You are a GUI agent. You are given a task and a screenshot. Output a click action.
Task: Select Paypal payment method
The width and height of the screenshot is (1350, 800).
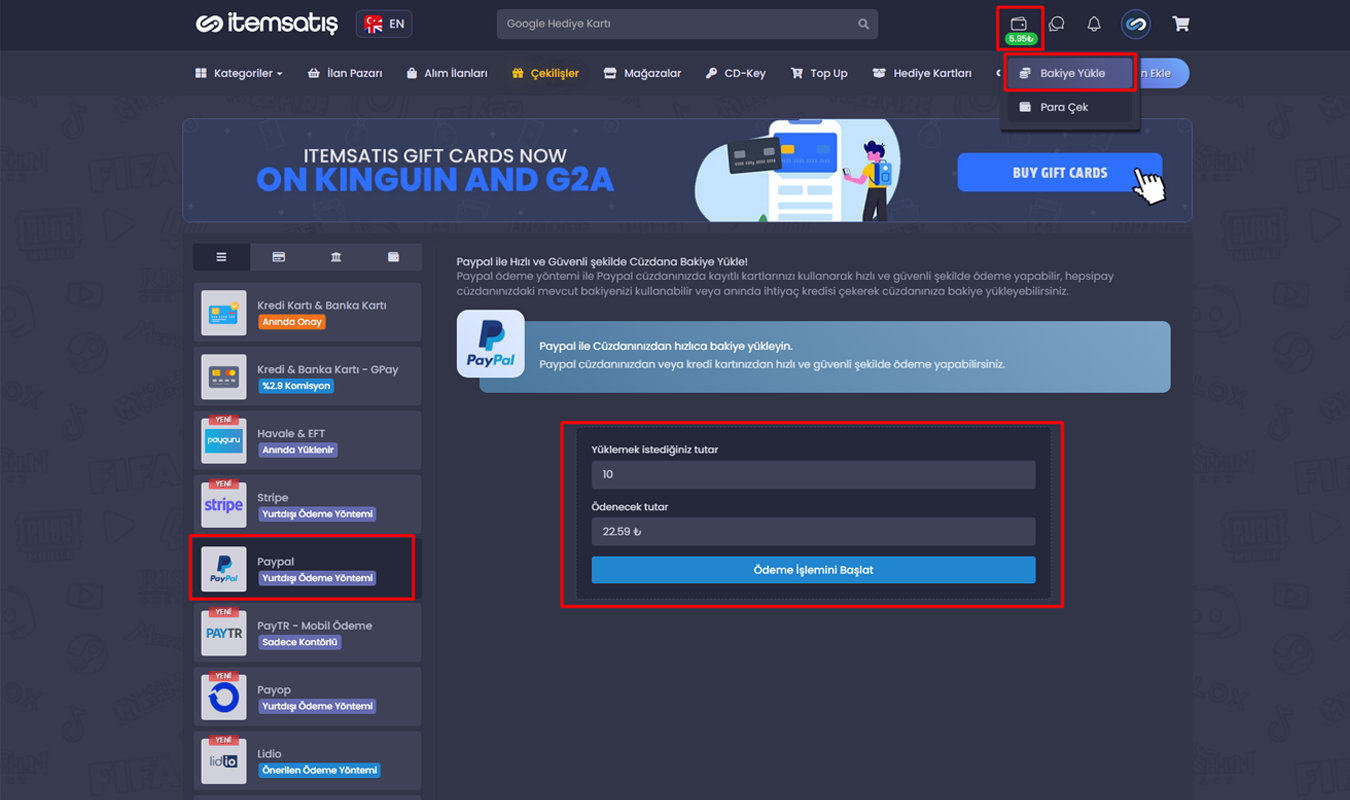tap(307, 569)
